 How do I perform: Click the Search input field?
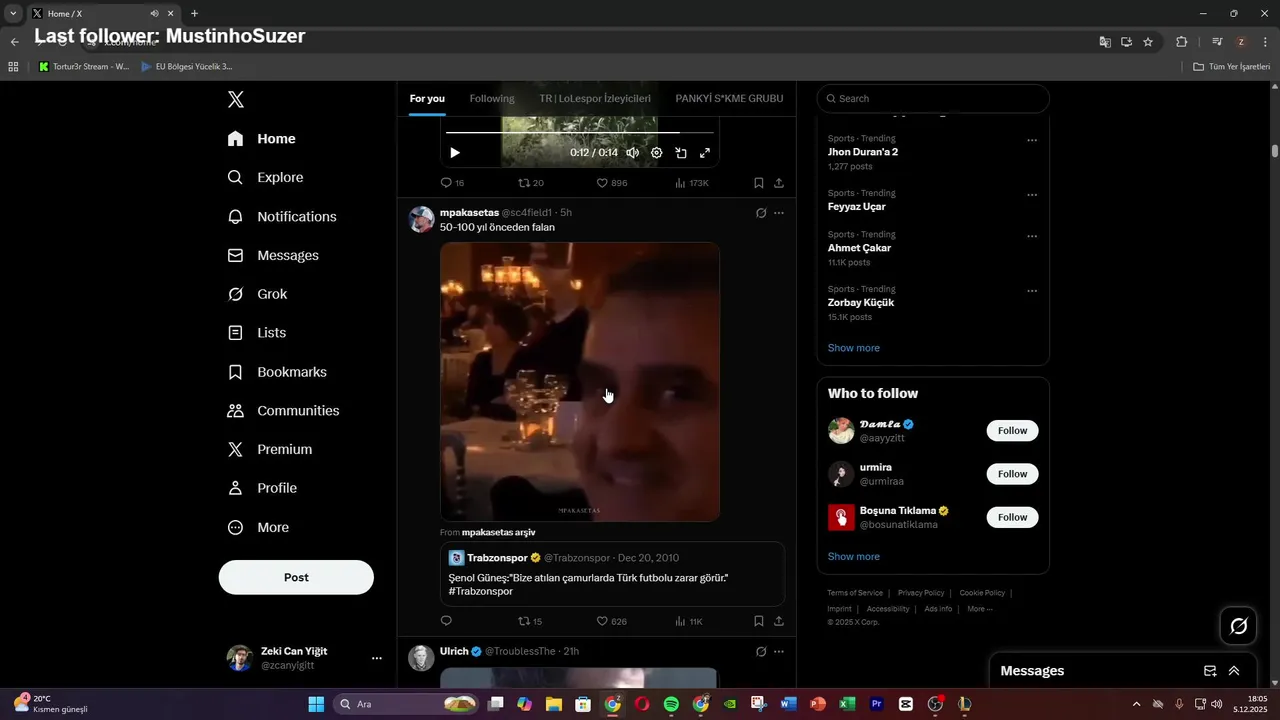[x=933, y=98]
